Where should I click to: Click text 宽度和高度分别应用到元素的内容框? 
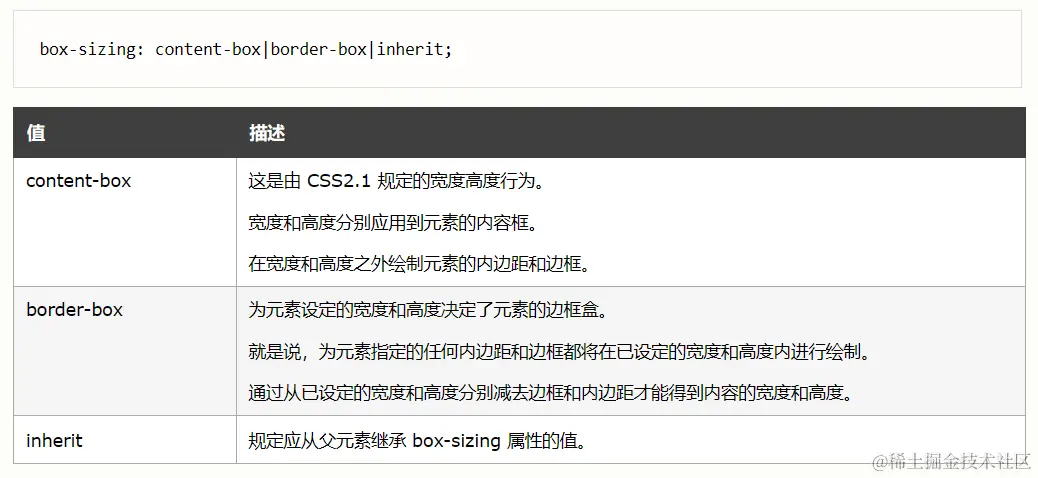391,223
